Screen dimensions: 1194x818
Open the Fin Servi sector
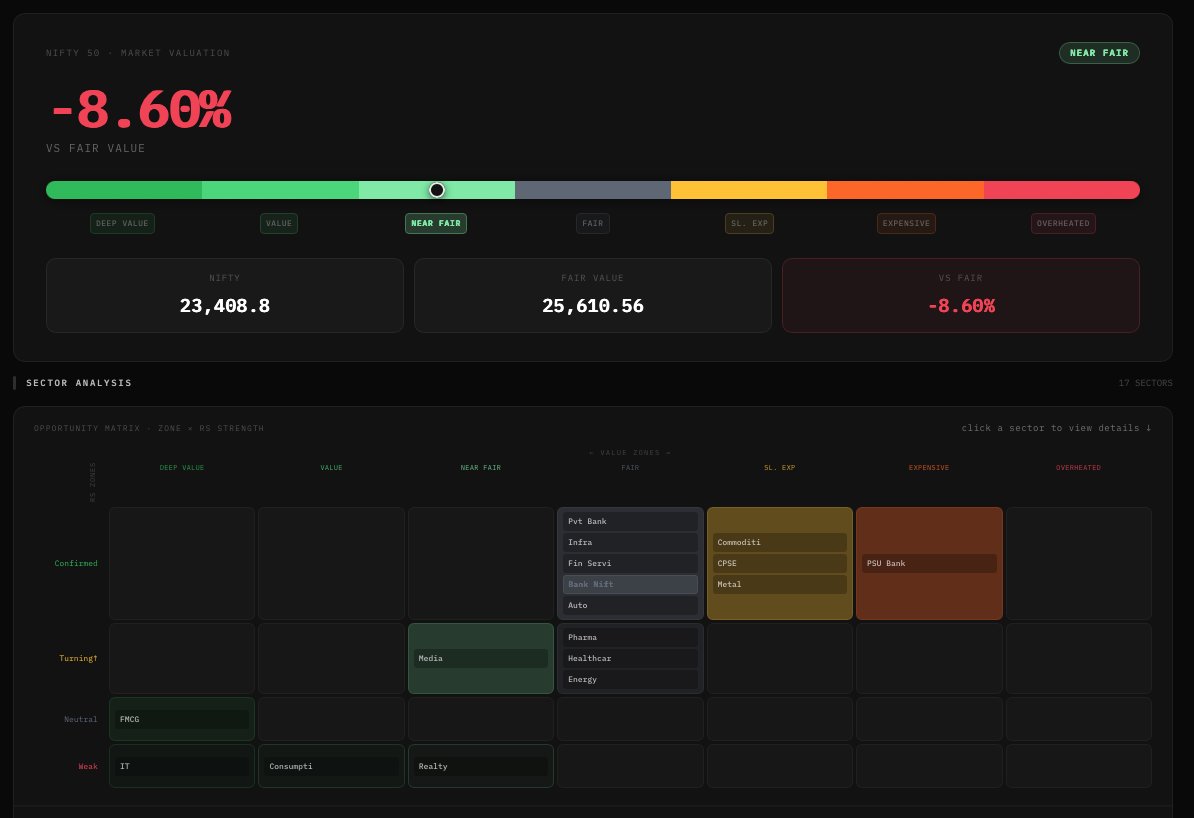[x=630, y=564]
